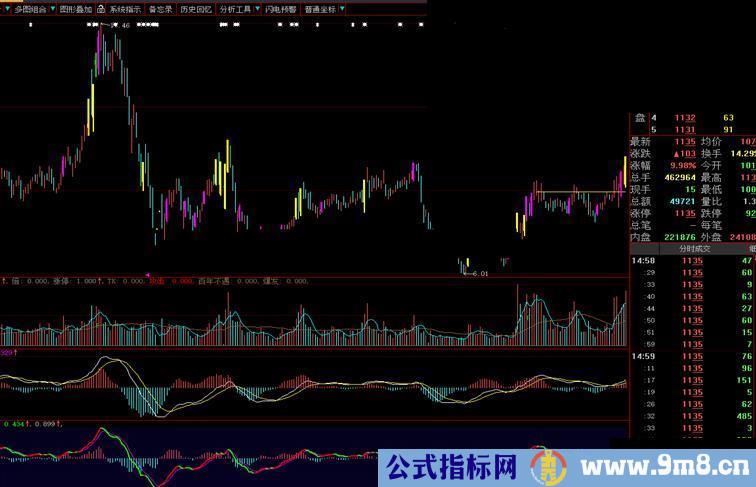Select the 14:58 tick trade row
The image size is (756, 487).
(693, 261)
